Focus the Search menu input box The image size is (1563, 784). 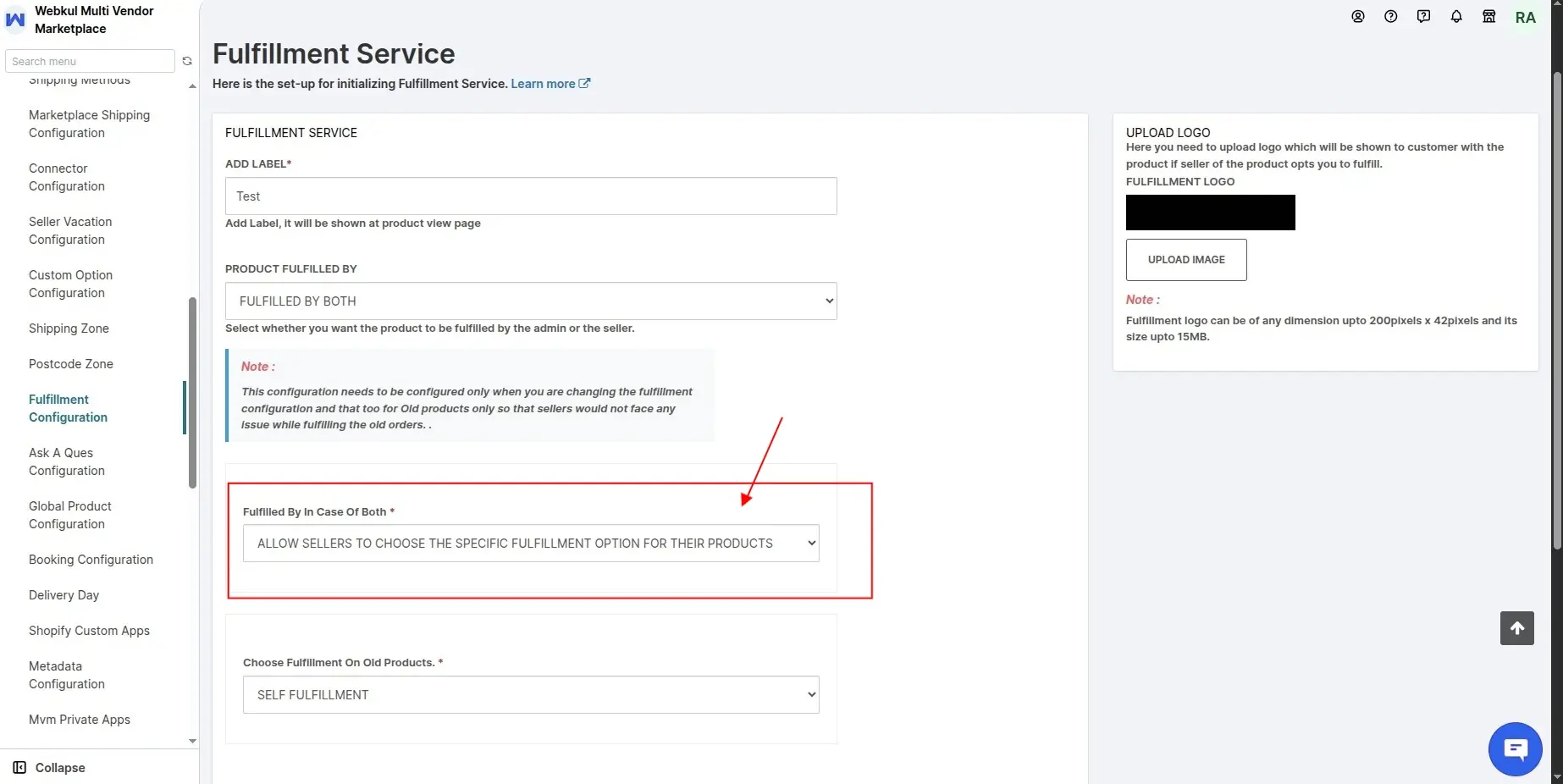pyautogui.click(x=90, y=61)
